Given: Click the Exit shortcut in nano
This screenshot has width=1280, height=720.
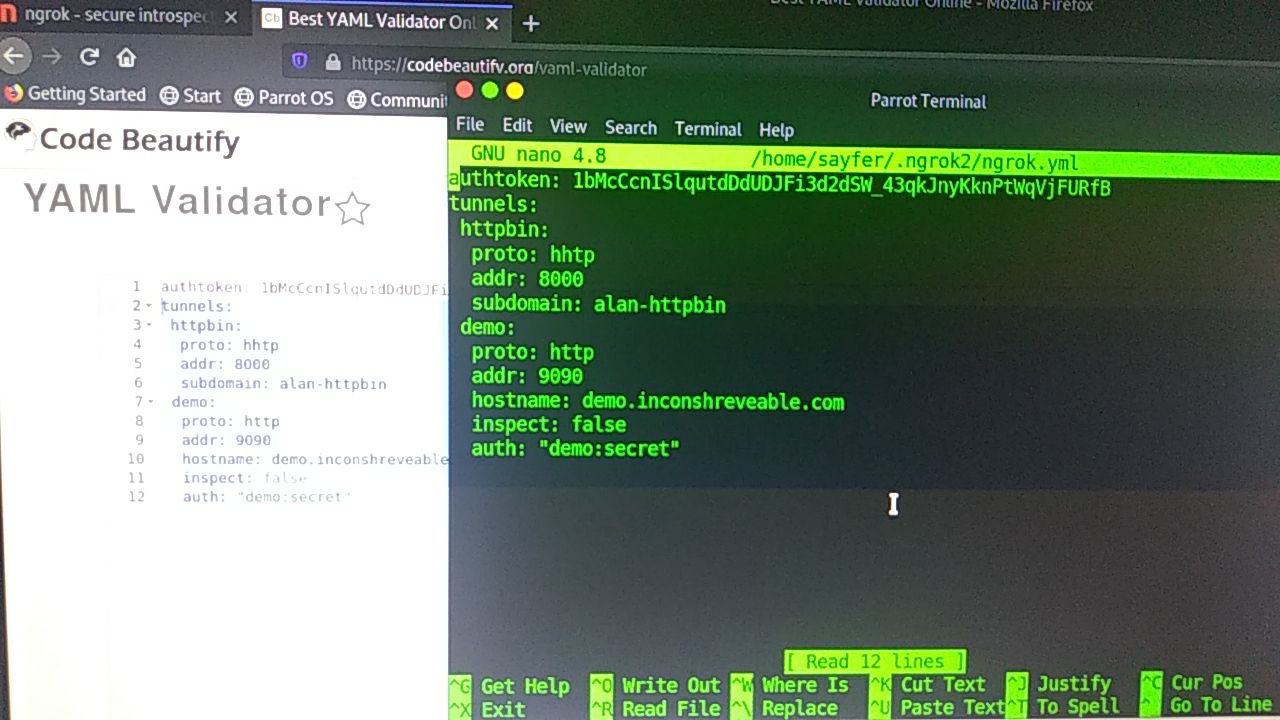Looking at the screenshot, I should click(x=487, y=709).
